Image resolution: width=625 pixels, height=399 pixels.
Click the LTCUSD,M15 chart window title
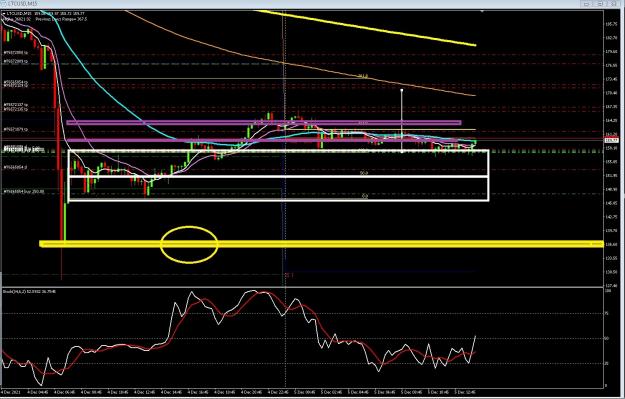click(22, 4)
